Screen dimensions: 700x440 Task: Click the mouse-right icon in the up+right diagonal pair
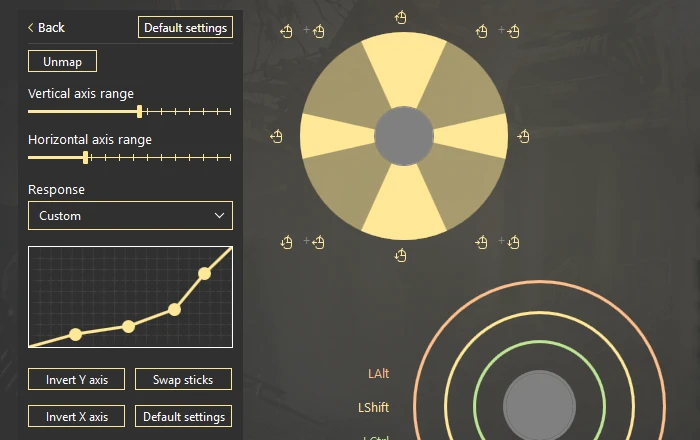point(513,31)
